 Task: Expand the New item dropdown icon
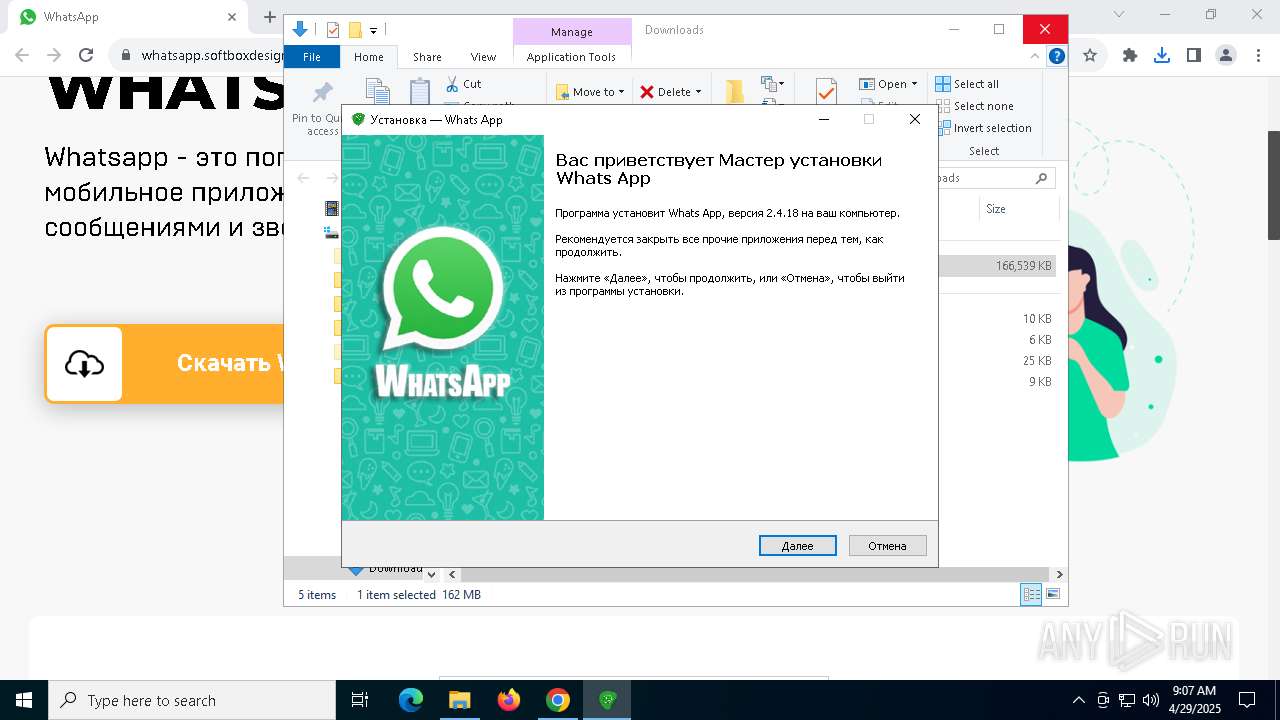tap(773, 84)
